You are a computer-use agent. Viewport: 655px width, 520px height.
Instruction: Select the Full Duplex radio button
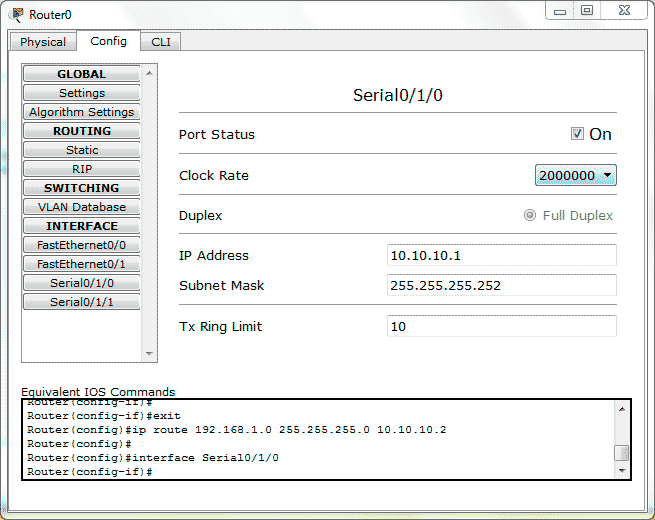530,215
